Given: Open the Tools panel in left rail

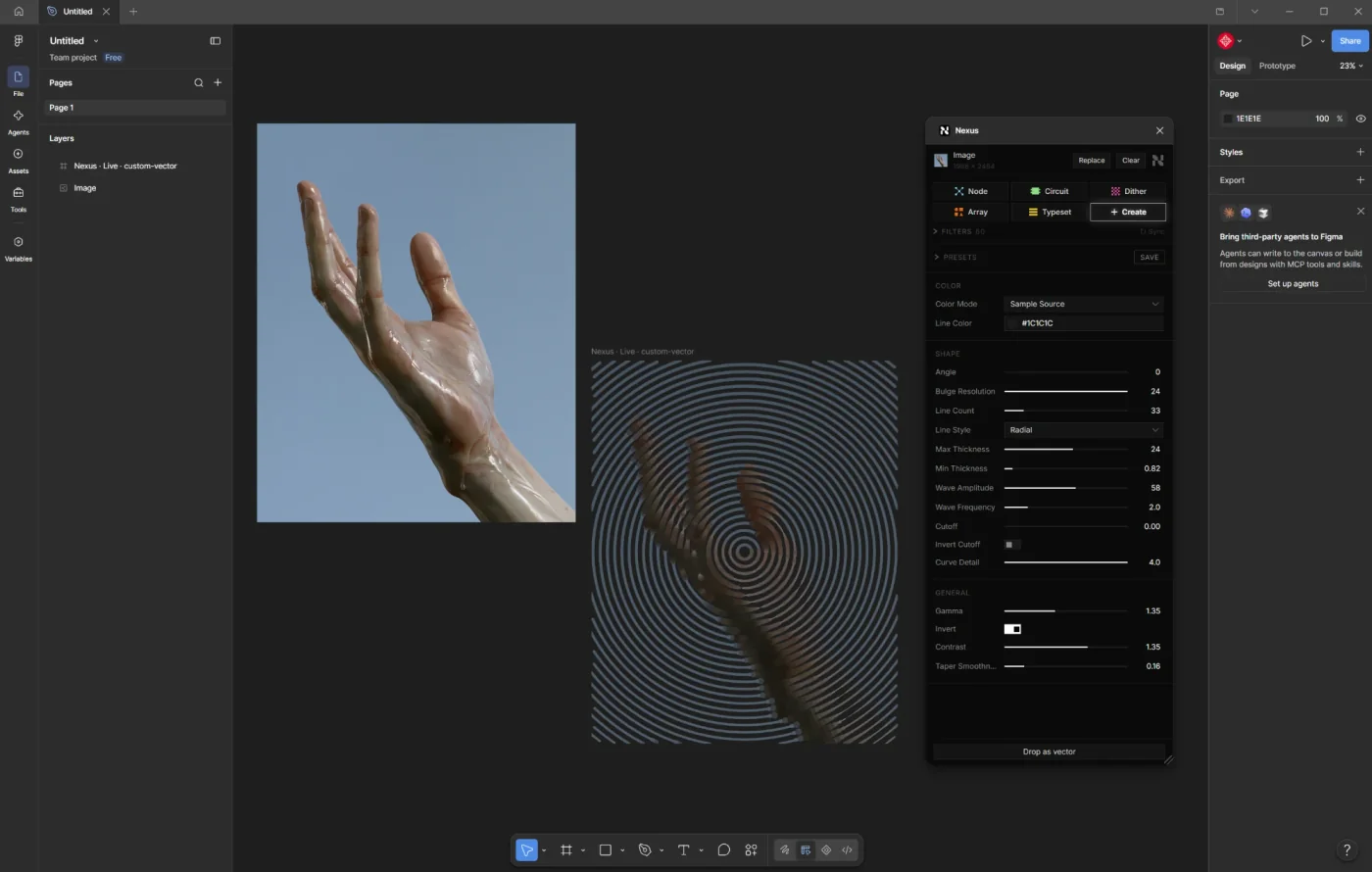Looking at the screenshot, I should click(x=18, y=198).
